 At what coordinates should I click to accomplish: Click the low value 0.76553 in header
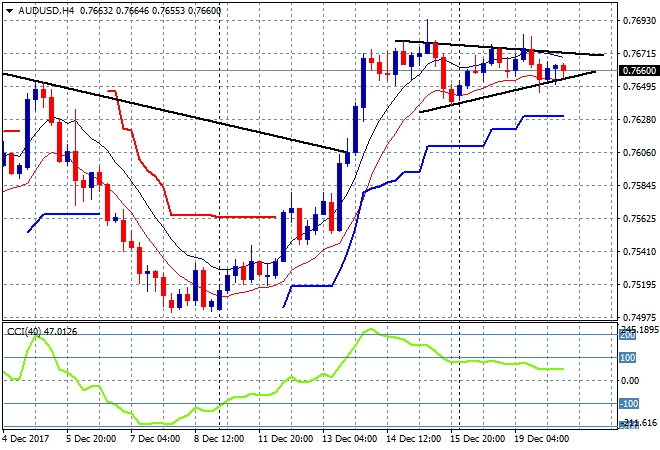pyautogui.click(x=168, y=11)
